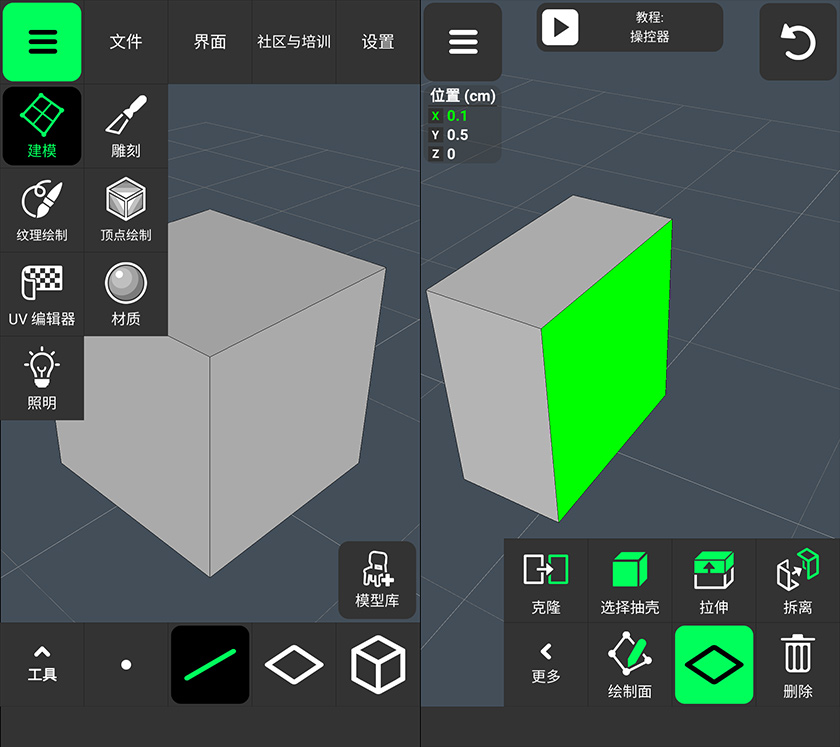The height and width of the screenshot is (747, 840).
Task: Choose the 选择抽壳 select shell tool
Action: coord(630,581)
